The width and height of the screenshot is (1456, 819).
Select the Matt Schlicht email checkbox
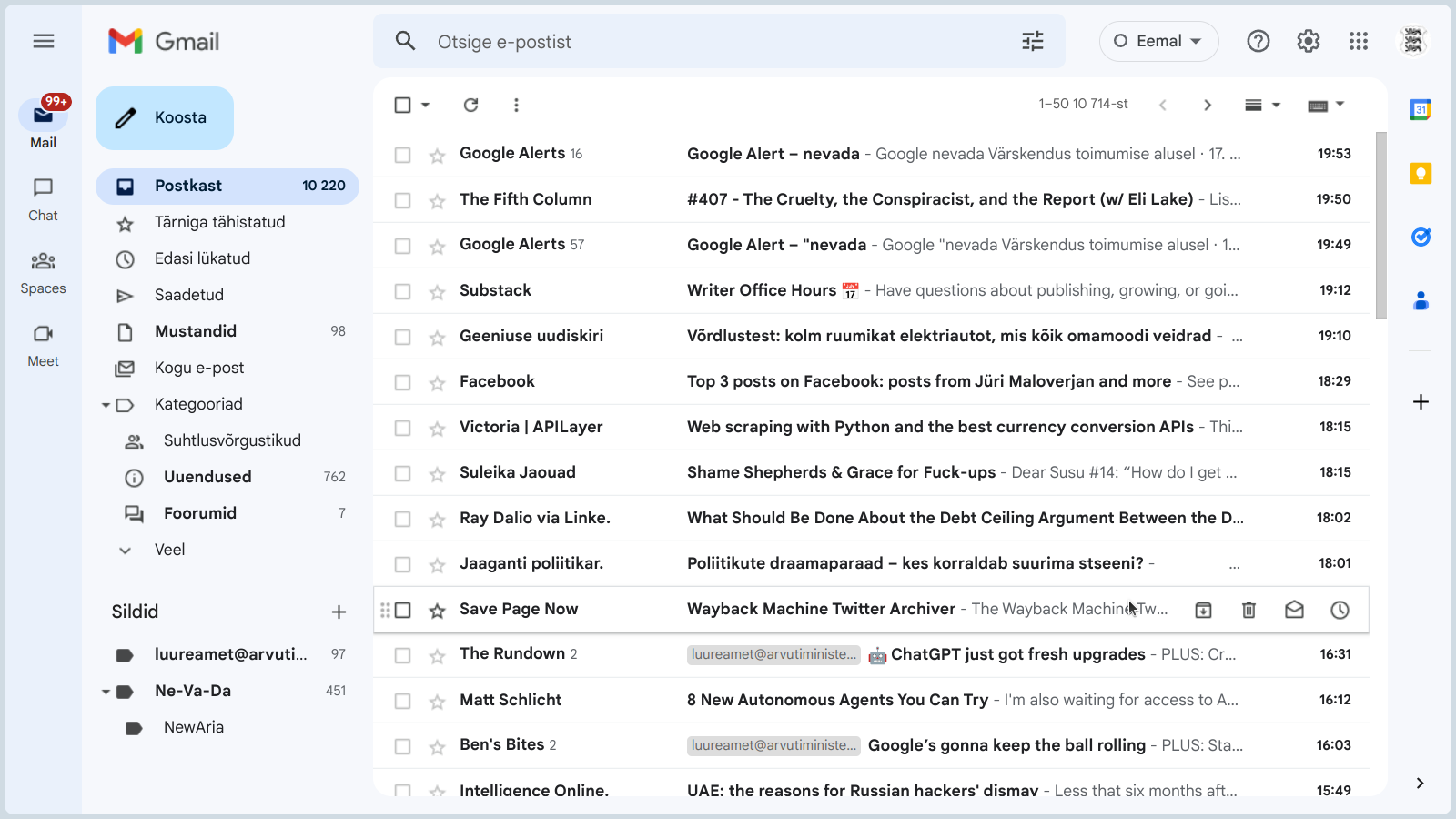(x=402, y=701)
